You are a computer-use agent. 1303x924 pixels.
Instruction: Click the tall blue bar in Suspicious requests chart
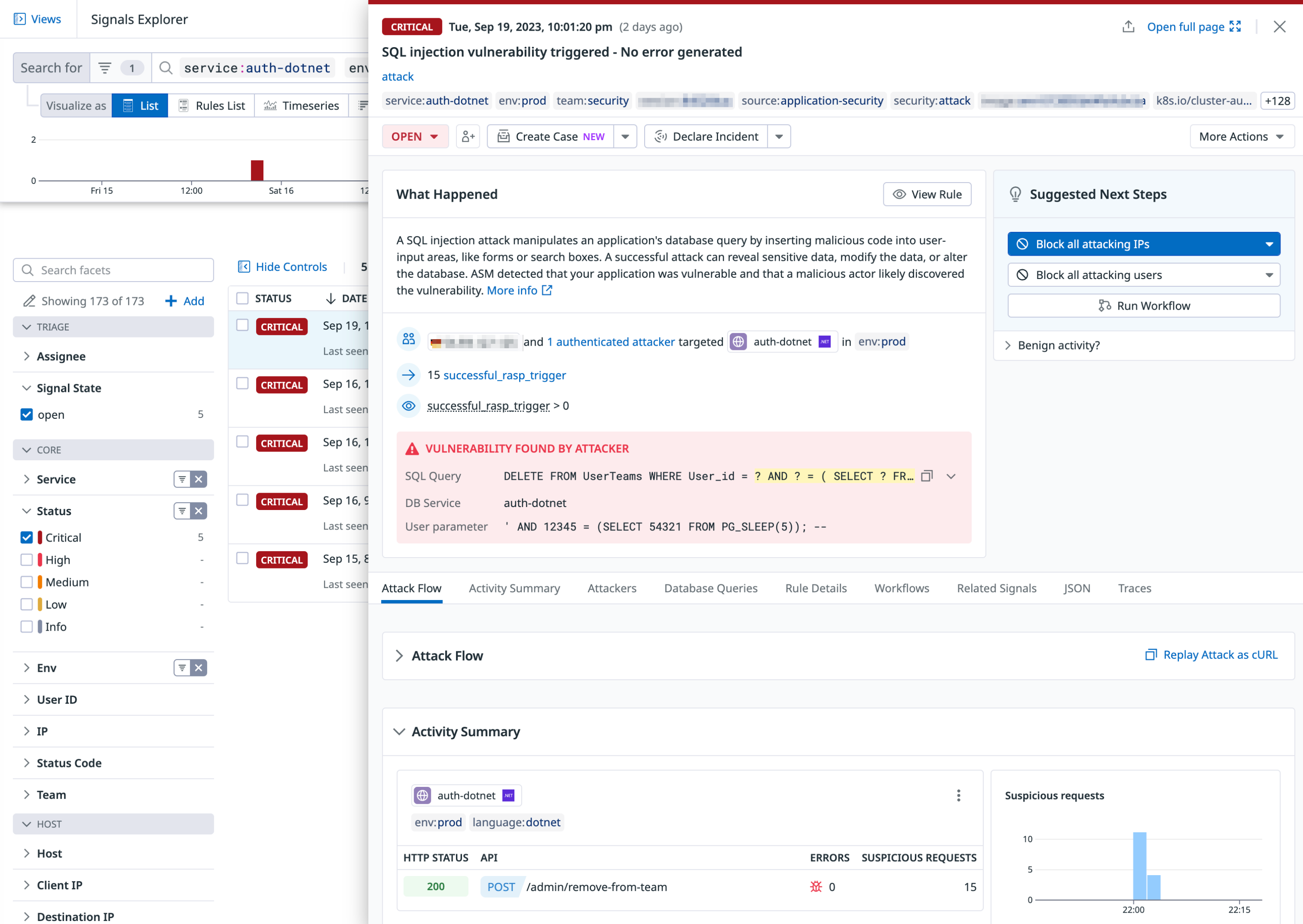pos(1139,866)
